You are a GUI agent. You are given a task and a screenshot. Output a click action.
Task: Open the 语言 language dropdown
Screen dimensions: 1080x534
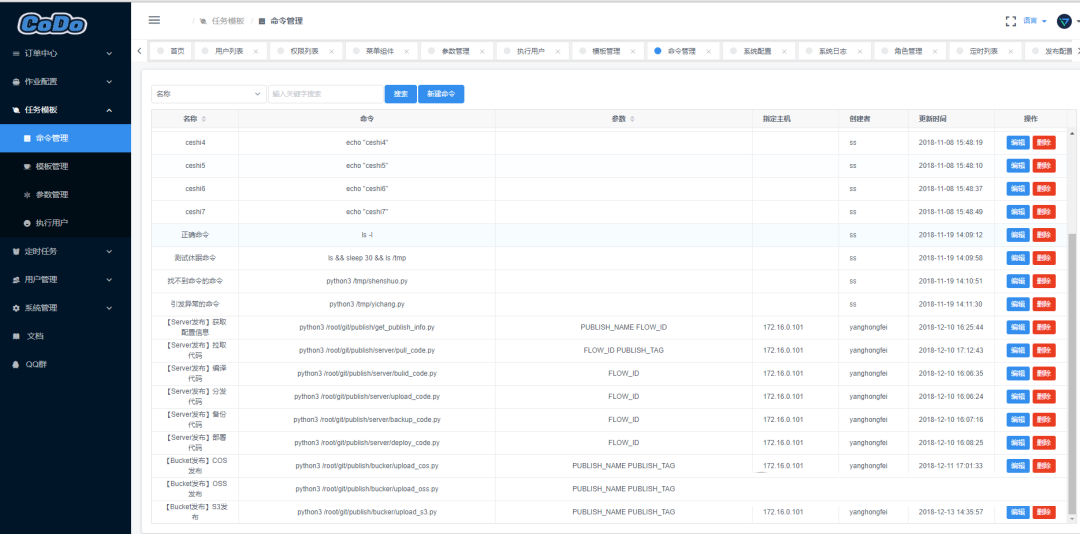[1031, 21]
